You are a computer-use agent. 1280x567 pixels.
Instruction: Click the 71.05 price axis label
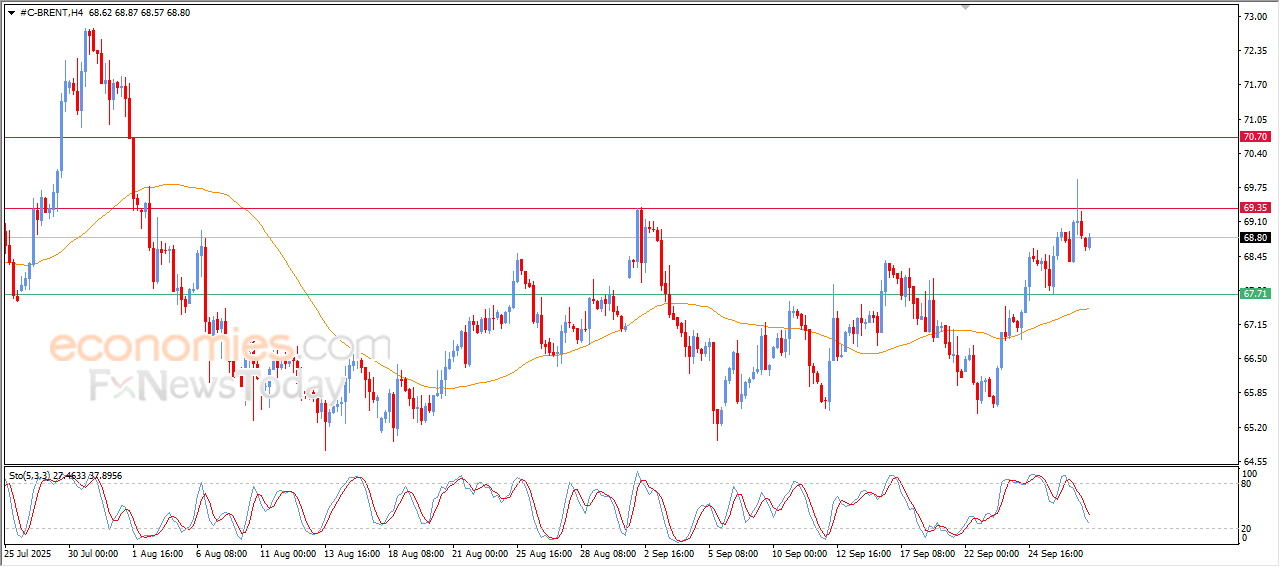tap(1254, 119)
